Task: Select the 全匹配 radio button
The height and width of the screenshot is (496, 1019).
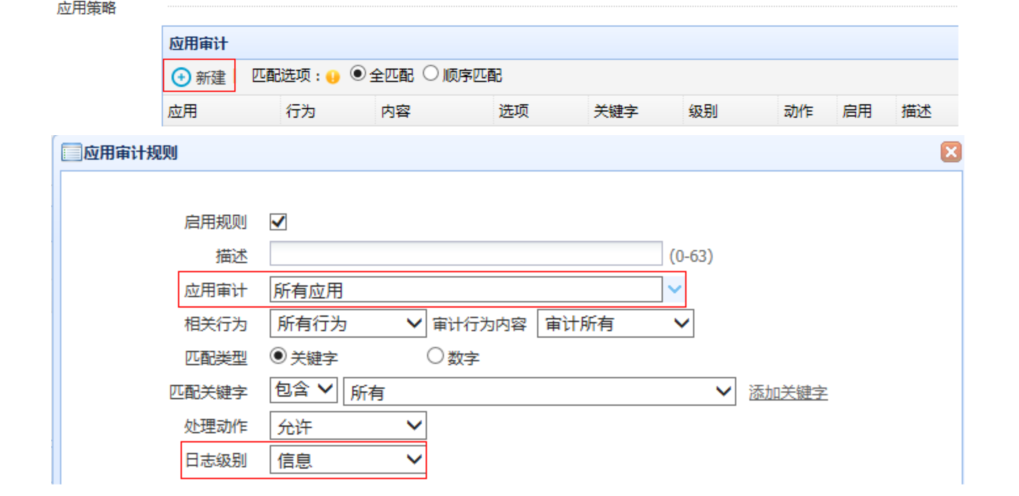Action: 358,75
